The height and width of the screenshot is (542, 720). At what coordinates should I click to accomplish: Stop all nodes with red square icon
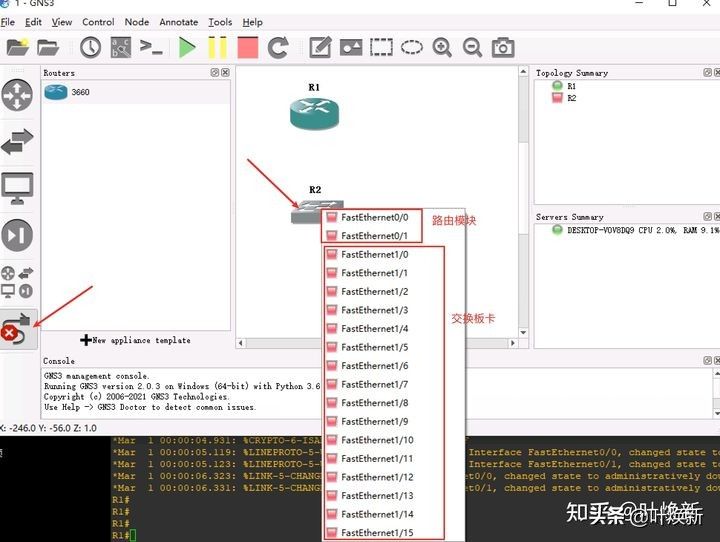pyautogui.click(x=247, y=46)
